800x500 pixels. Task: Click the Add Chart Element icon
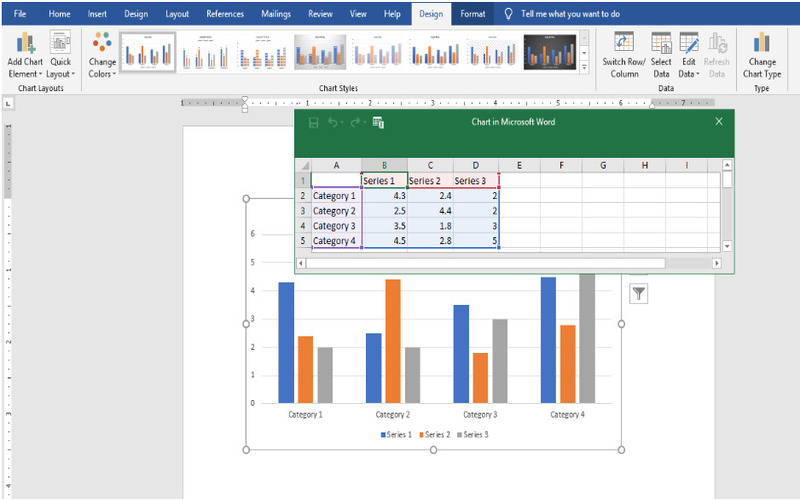click(x=25, y=43)
